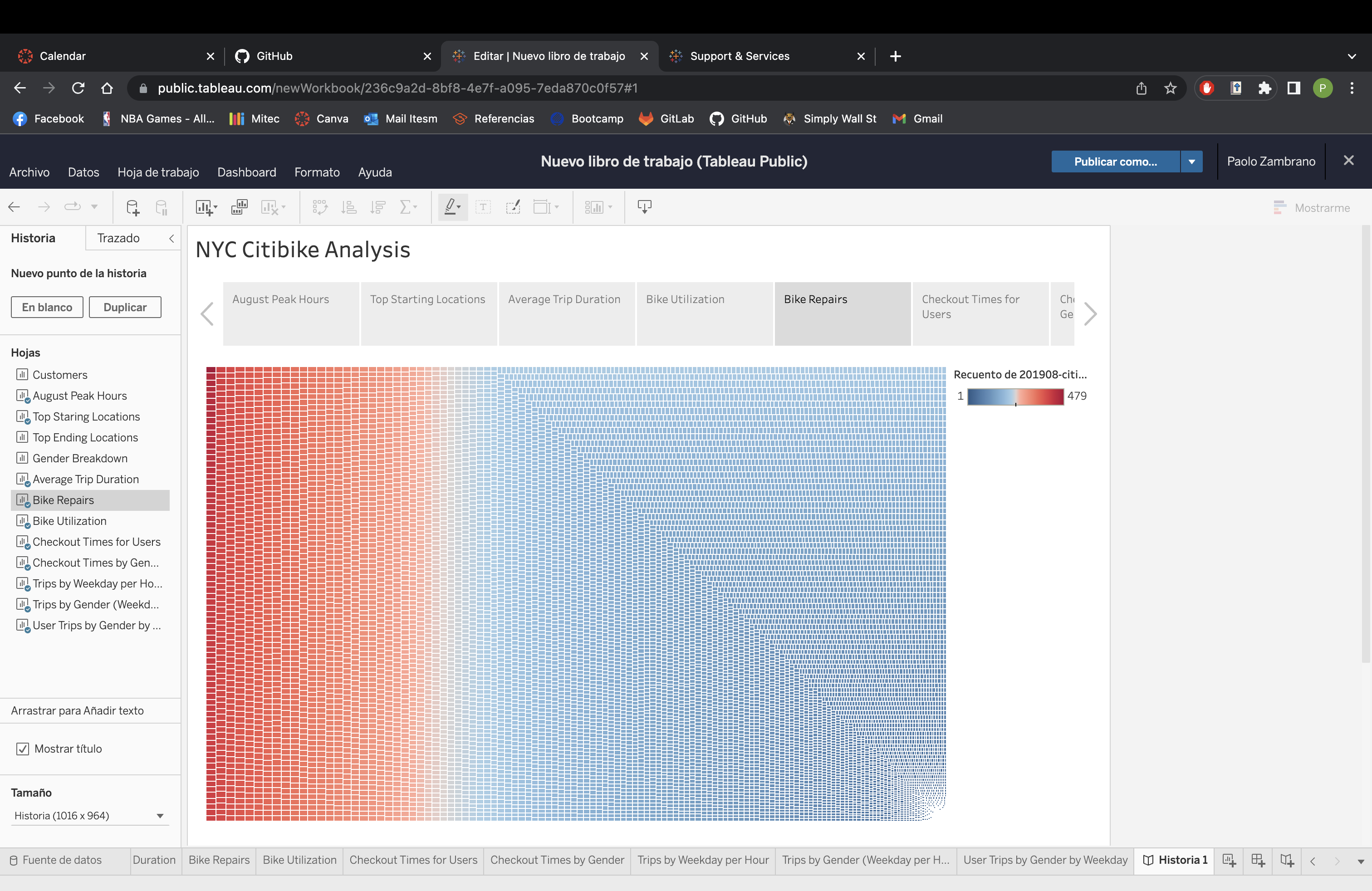Click the new data source icon
The height and width of the screenshot is (891, 1372).
pyautogui.click(x=132, y=207)
